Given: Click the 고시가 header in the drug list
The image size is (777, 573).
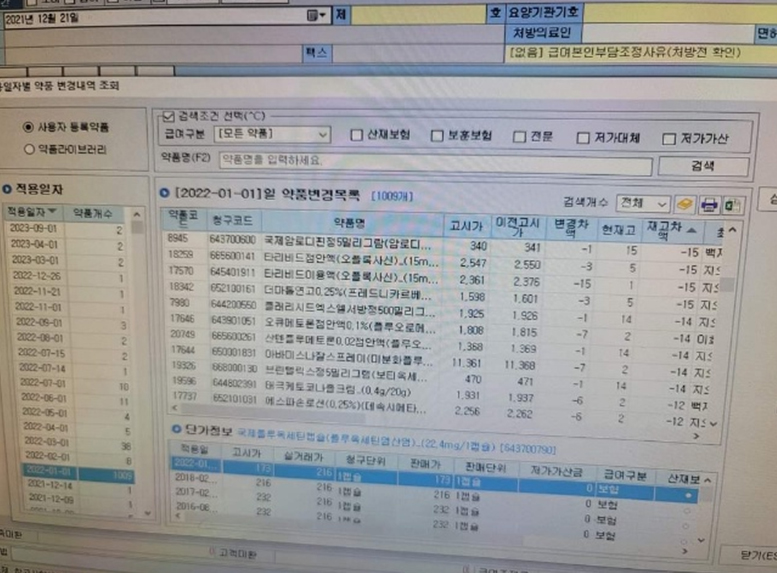Looking at the screenshot, I should pos(465,226).
